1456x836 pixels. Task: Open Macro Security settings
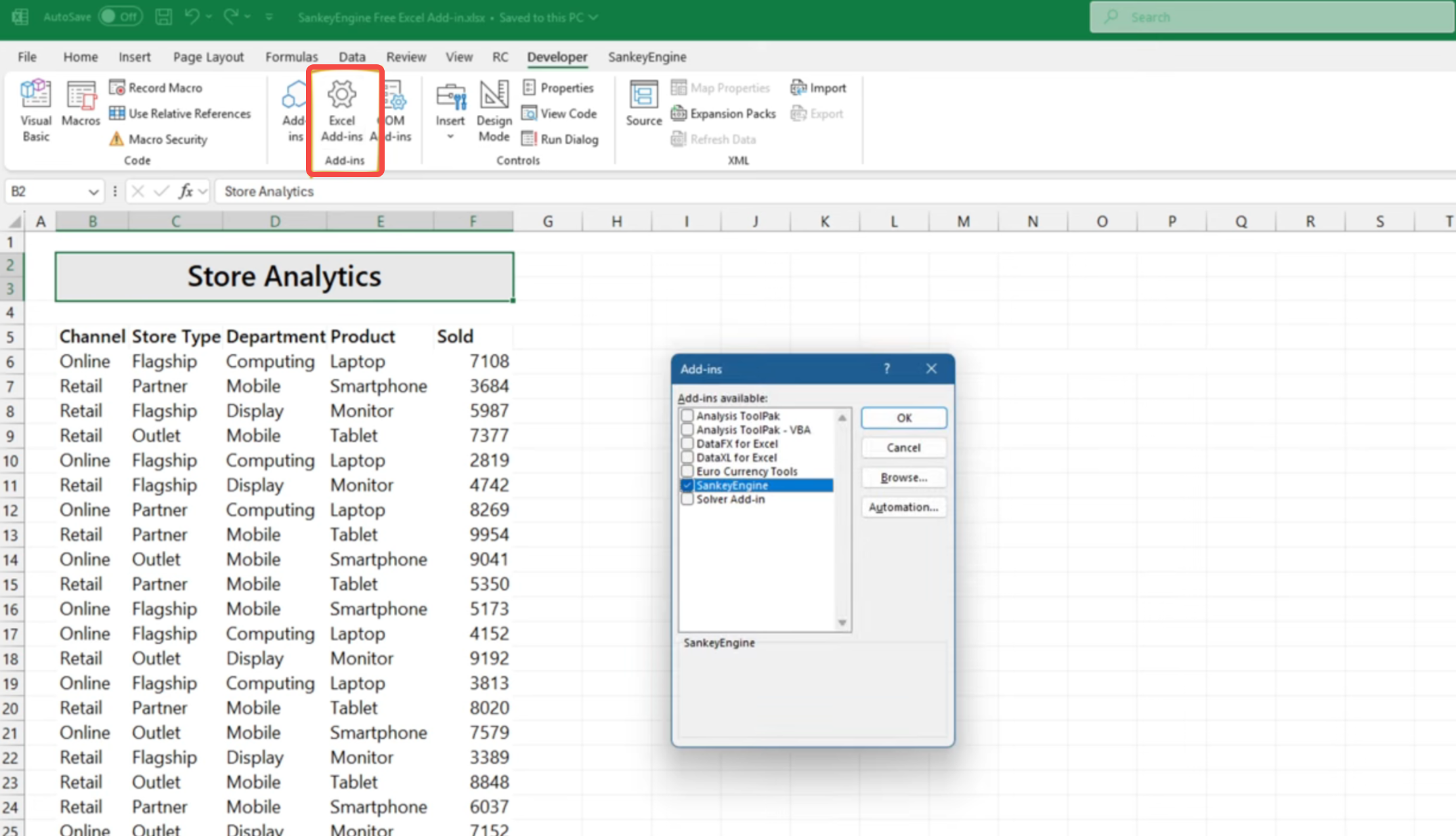point(158,139)
